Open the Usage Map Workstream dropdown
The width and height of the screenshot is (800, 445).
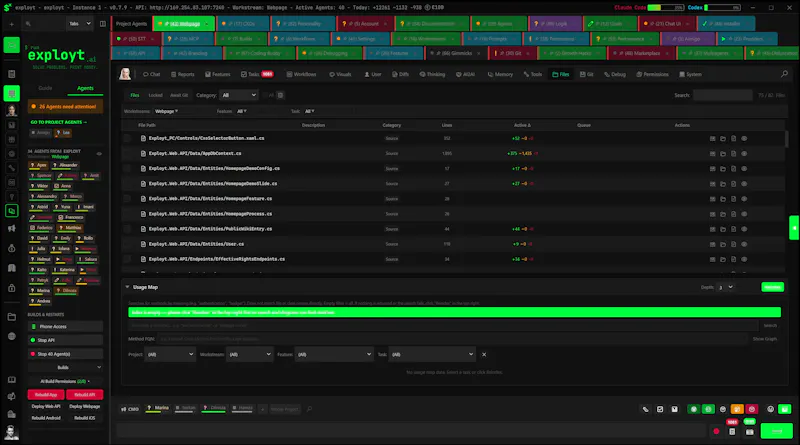pos(249,354)
